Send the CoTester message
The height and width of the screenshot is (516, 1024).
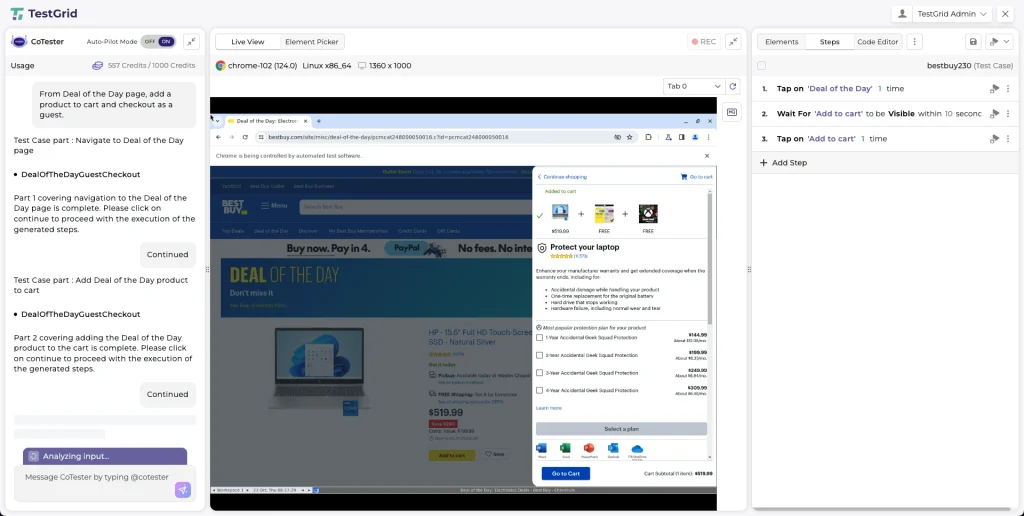(183, 490)
